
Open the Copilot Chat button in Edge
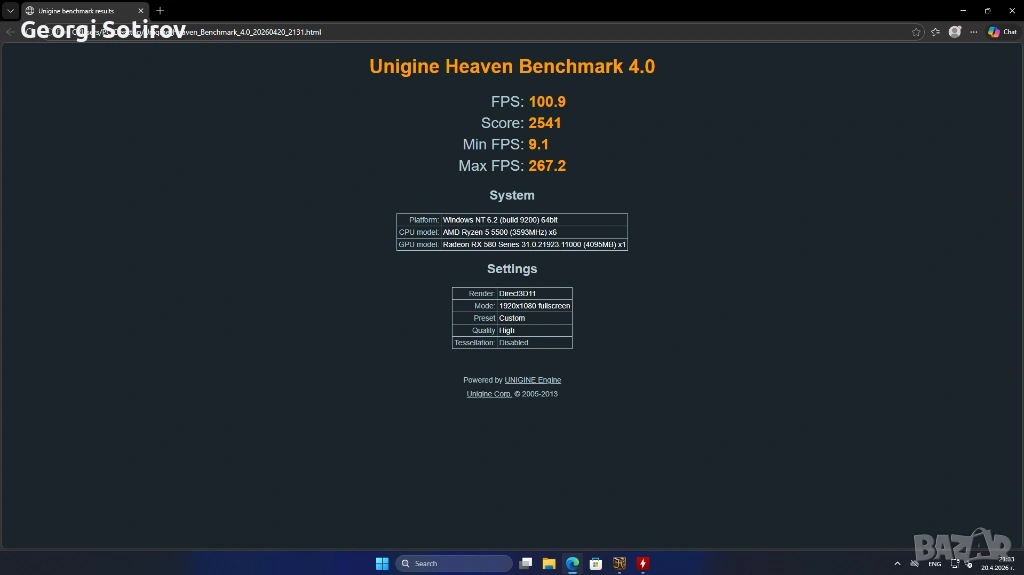point(1002,32)
